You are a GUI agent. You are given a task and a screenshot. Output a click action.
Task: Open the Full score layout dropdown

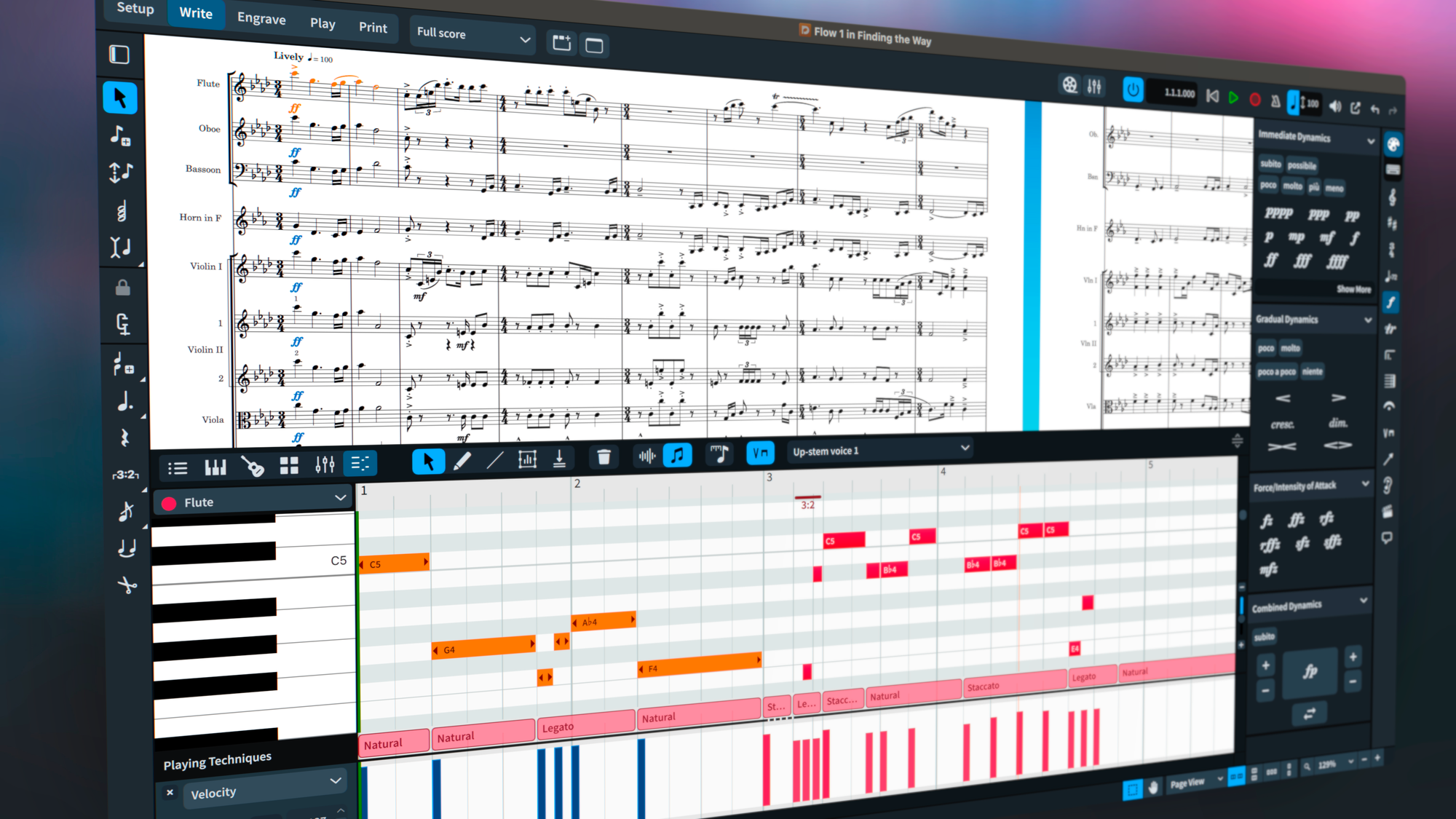[472, 35]
